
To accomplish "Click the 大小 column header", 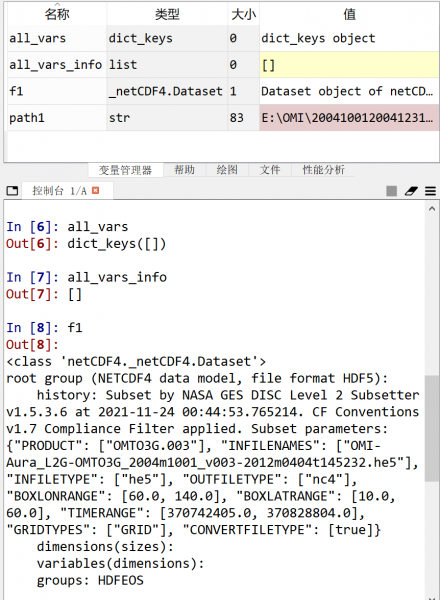I will pos(243,14).
